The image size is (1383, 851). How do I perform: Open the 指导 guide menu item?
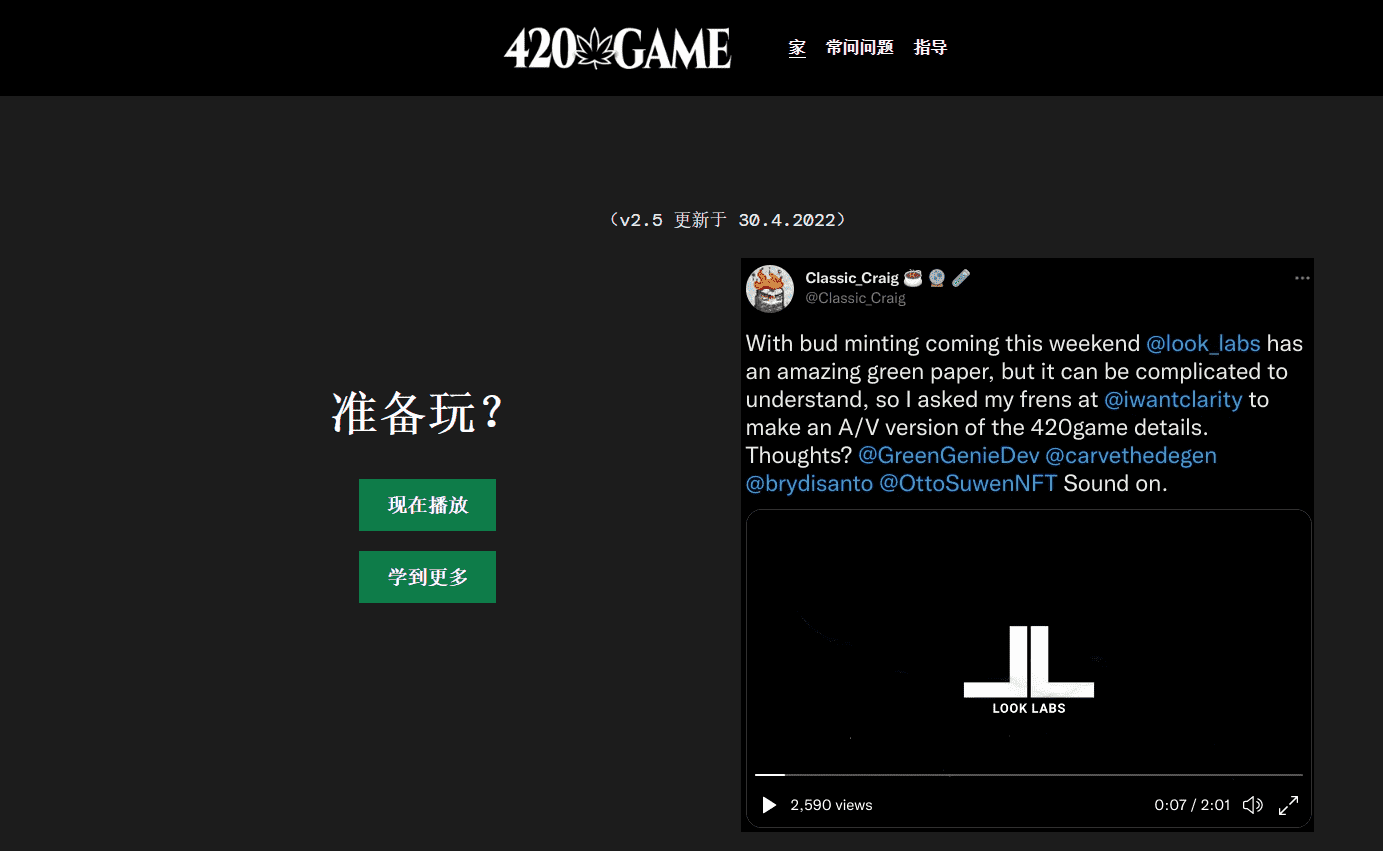(930, 48)
